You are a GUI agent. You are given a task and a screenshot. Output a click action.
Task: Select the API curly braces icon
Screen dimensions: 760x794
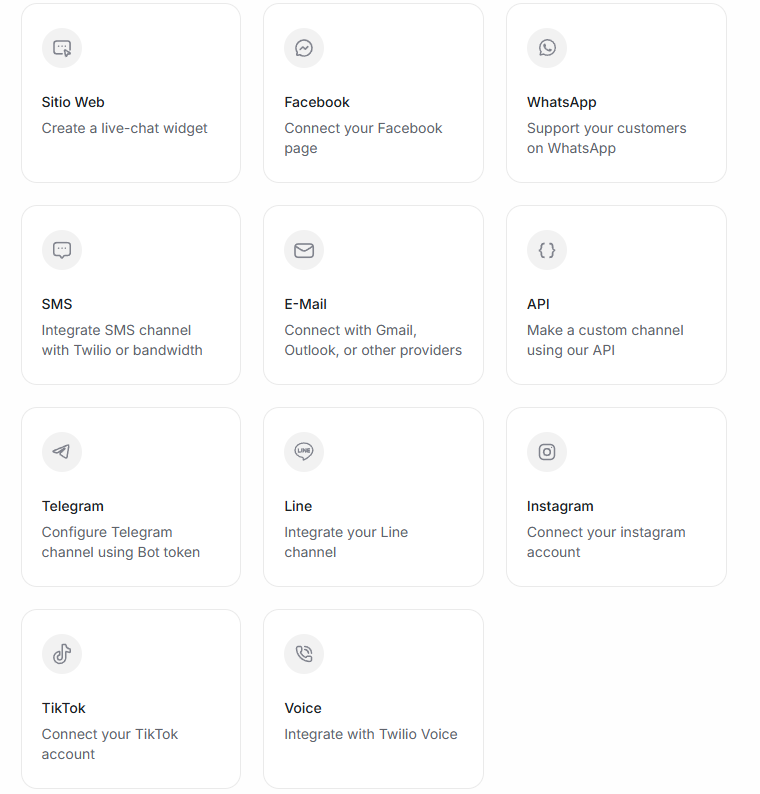pyautogui.click(x=547, y=250)
